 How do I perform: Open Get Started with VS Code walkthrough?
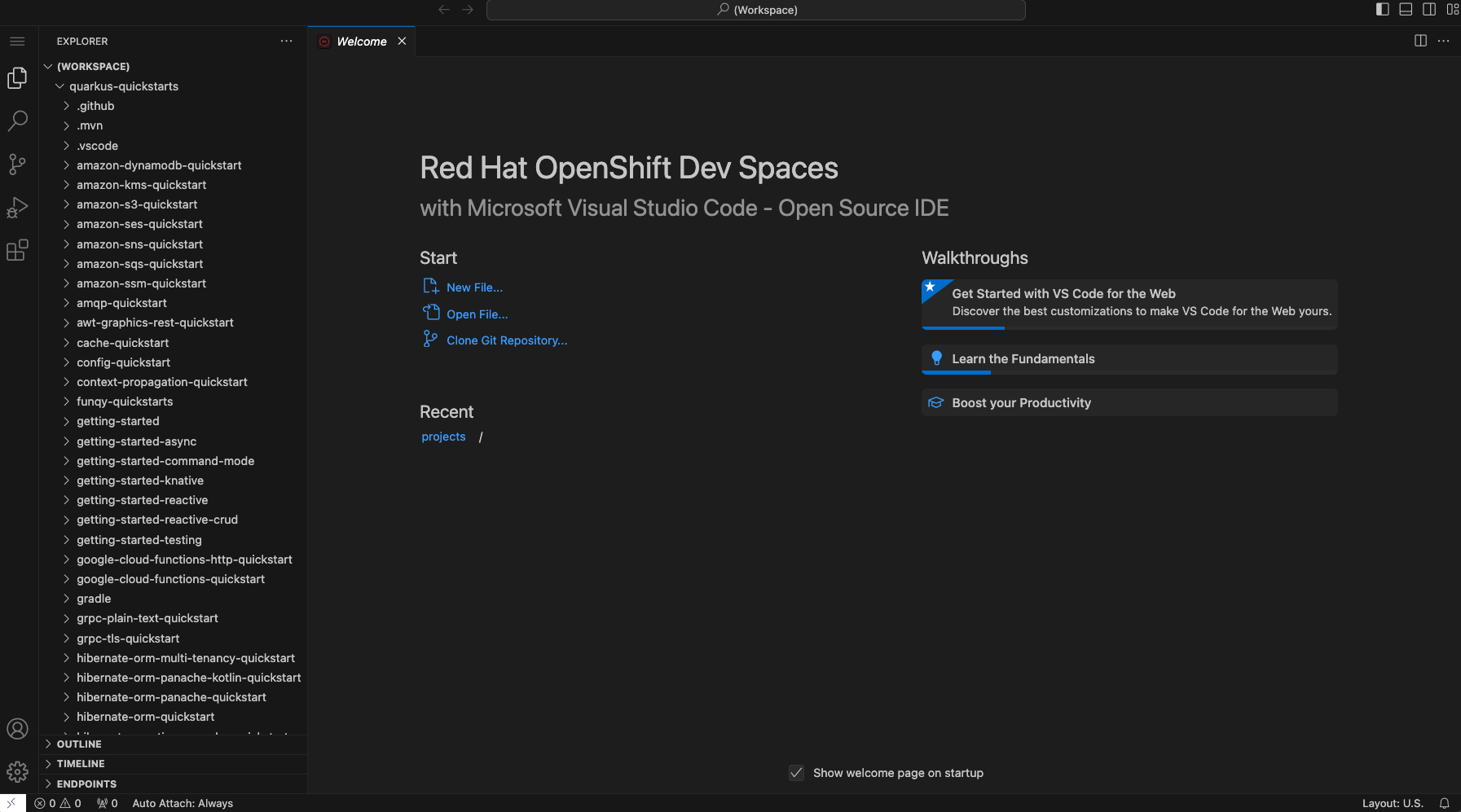1129,304
